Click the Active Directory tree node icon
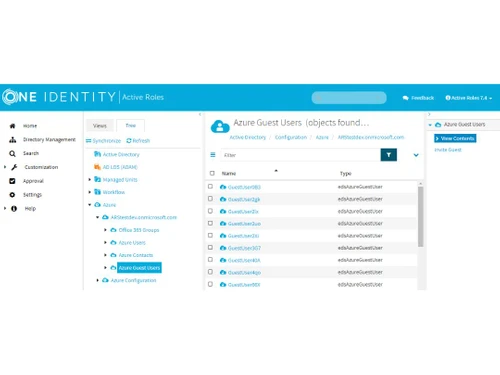 pyautogui.click(x=97, y=154)
